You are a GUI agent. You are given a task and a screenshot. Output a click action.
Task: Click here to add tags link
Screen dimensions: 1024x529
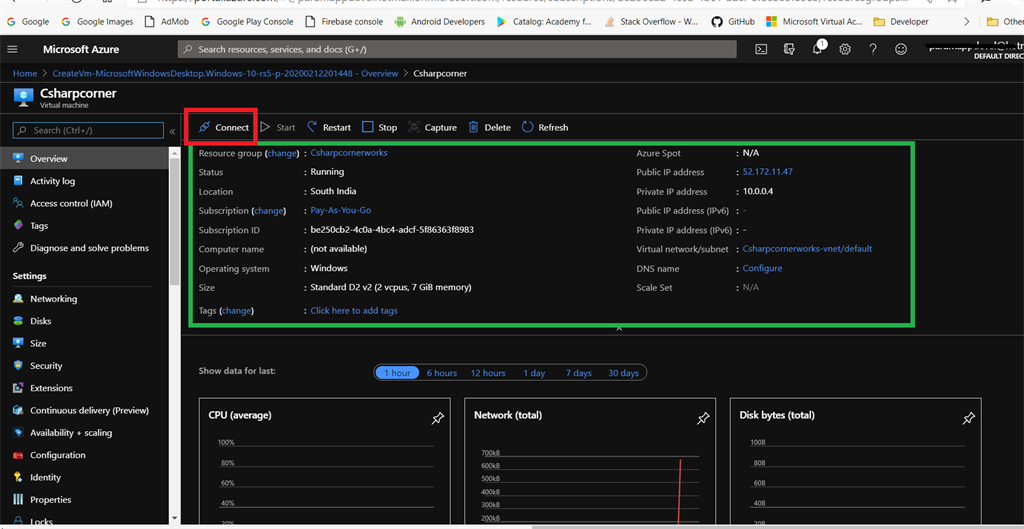(x=354, y=311)
